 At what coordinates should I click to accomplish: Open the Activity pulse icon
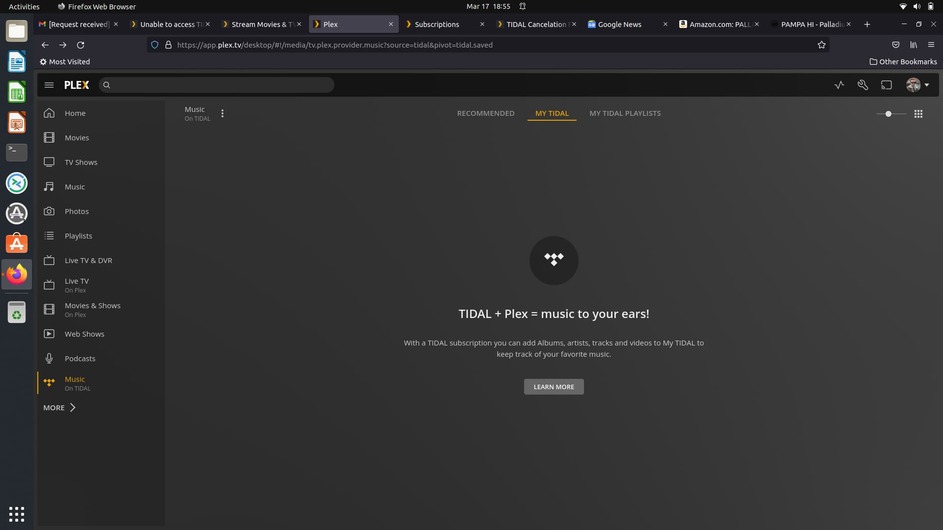[839, 85]
